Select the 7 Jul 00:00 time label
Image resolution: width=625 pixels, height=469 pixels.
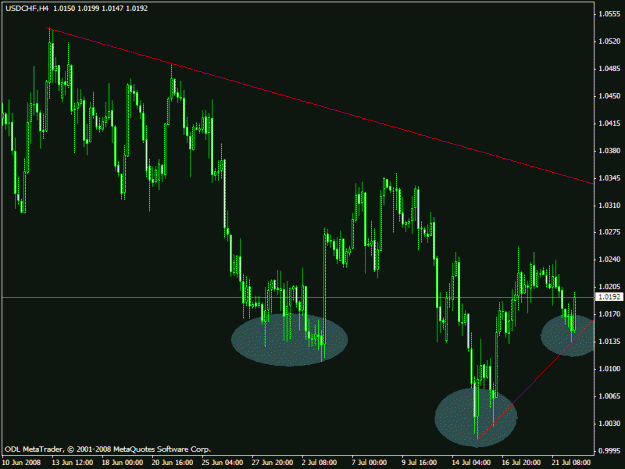(x=369, y=463)
